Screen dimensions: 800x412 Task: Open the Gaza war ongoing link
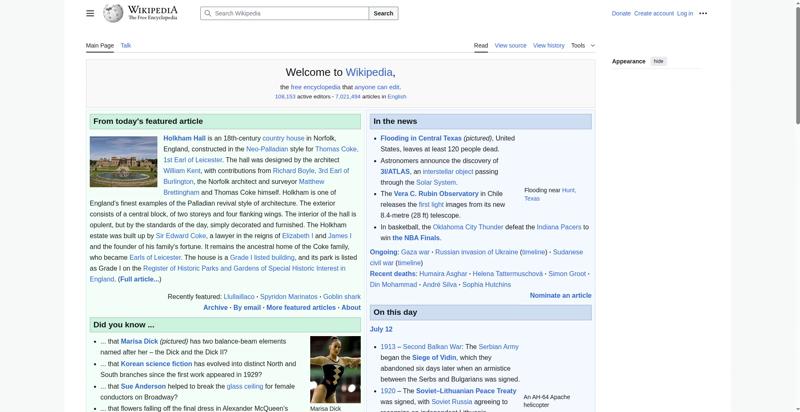pos(415,252)
